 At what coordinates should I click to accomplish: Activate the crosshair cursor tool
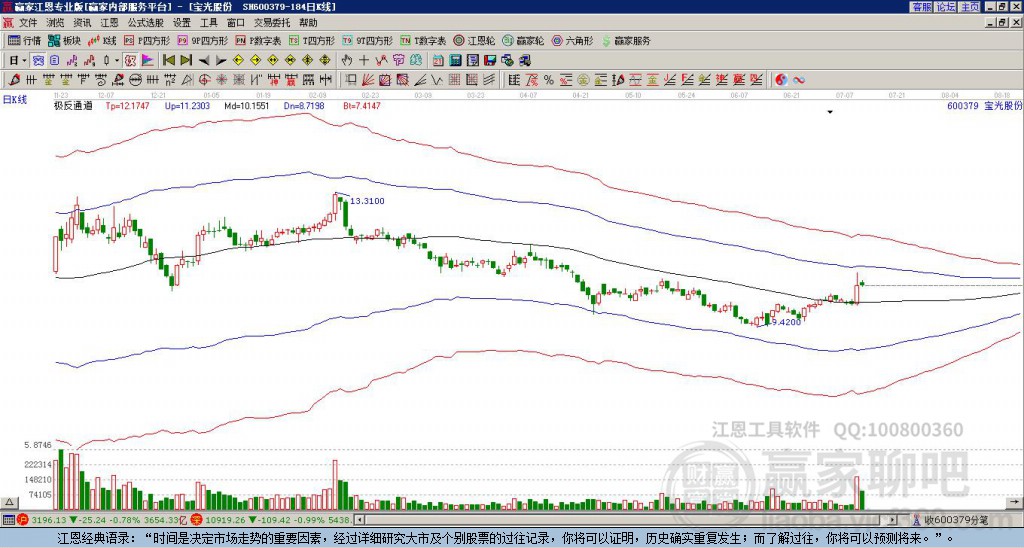coord(364,61)
